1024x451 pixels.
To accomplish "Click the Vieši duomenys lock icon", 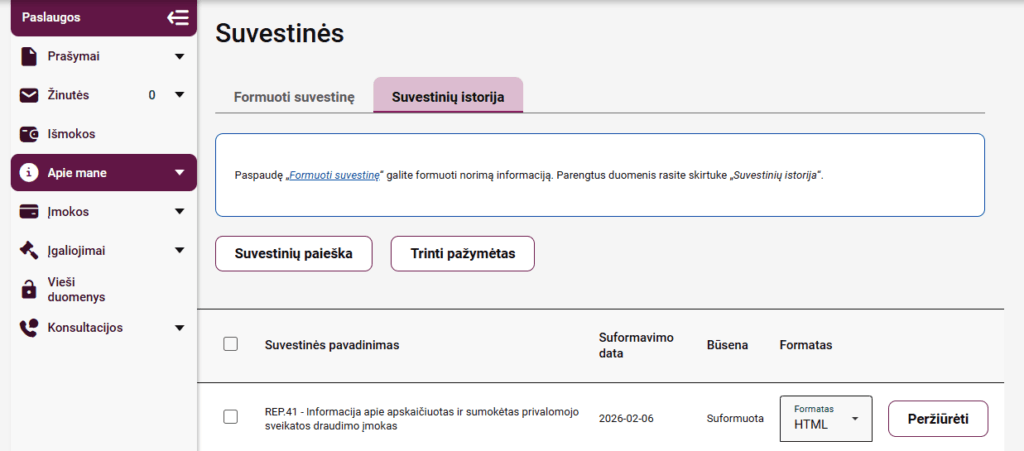I will (x=29, y=289).
